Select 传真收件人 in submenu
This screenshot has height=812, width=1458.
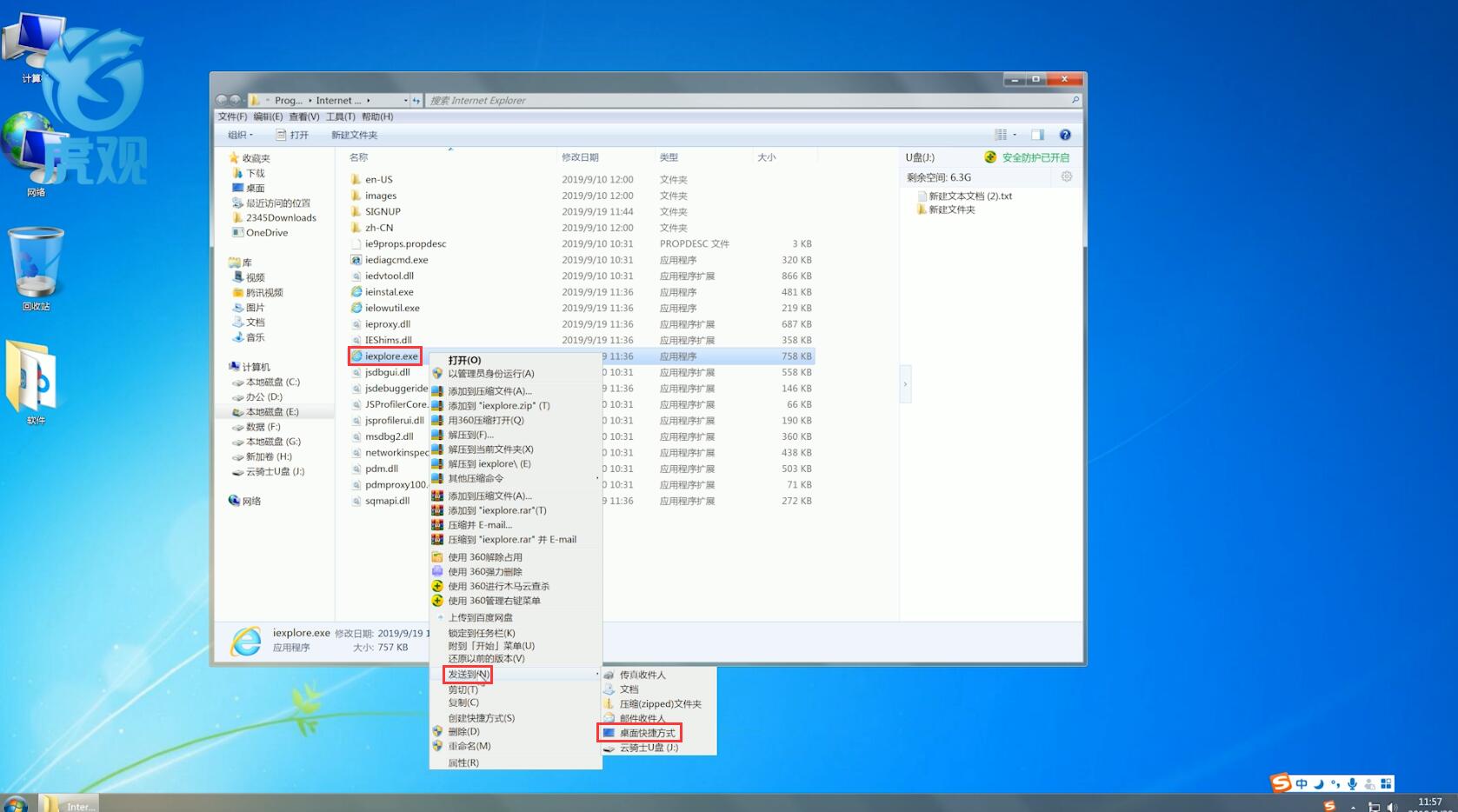click(659, 675)
